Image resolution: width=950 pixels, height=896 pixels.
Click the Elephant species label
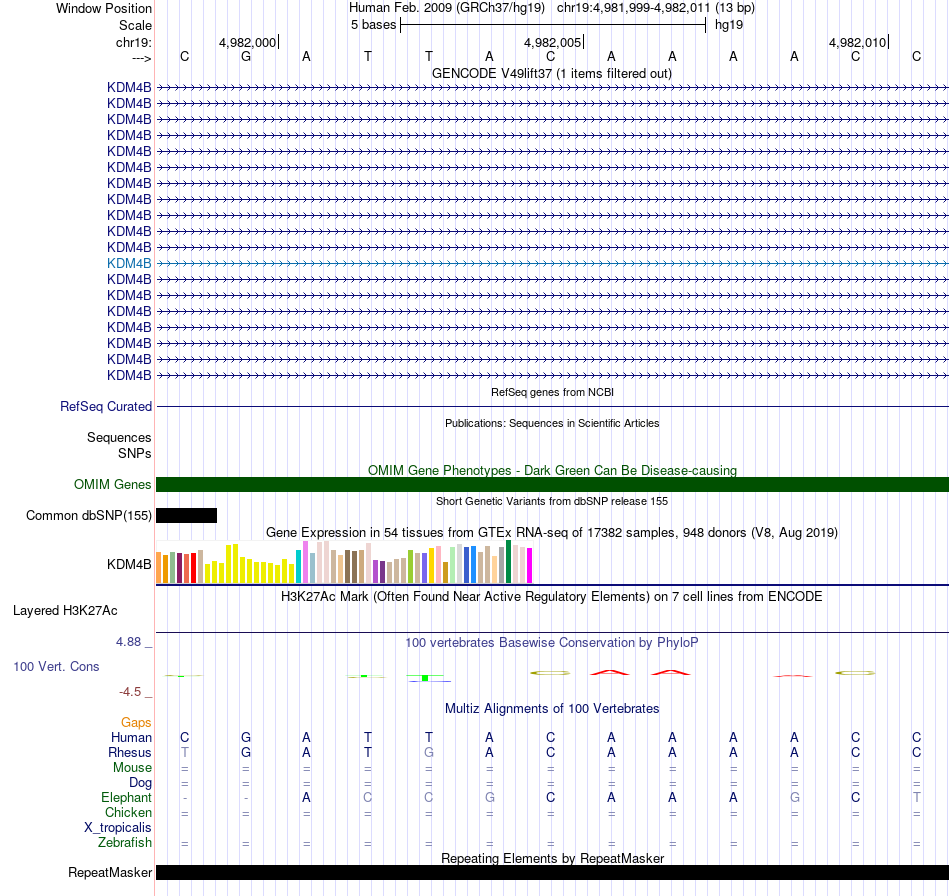(127, 797)
